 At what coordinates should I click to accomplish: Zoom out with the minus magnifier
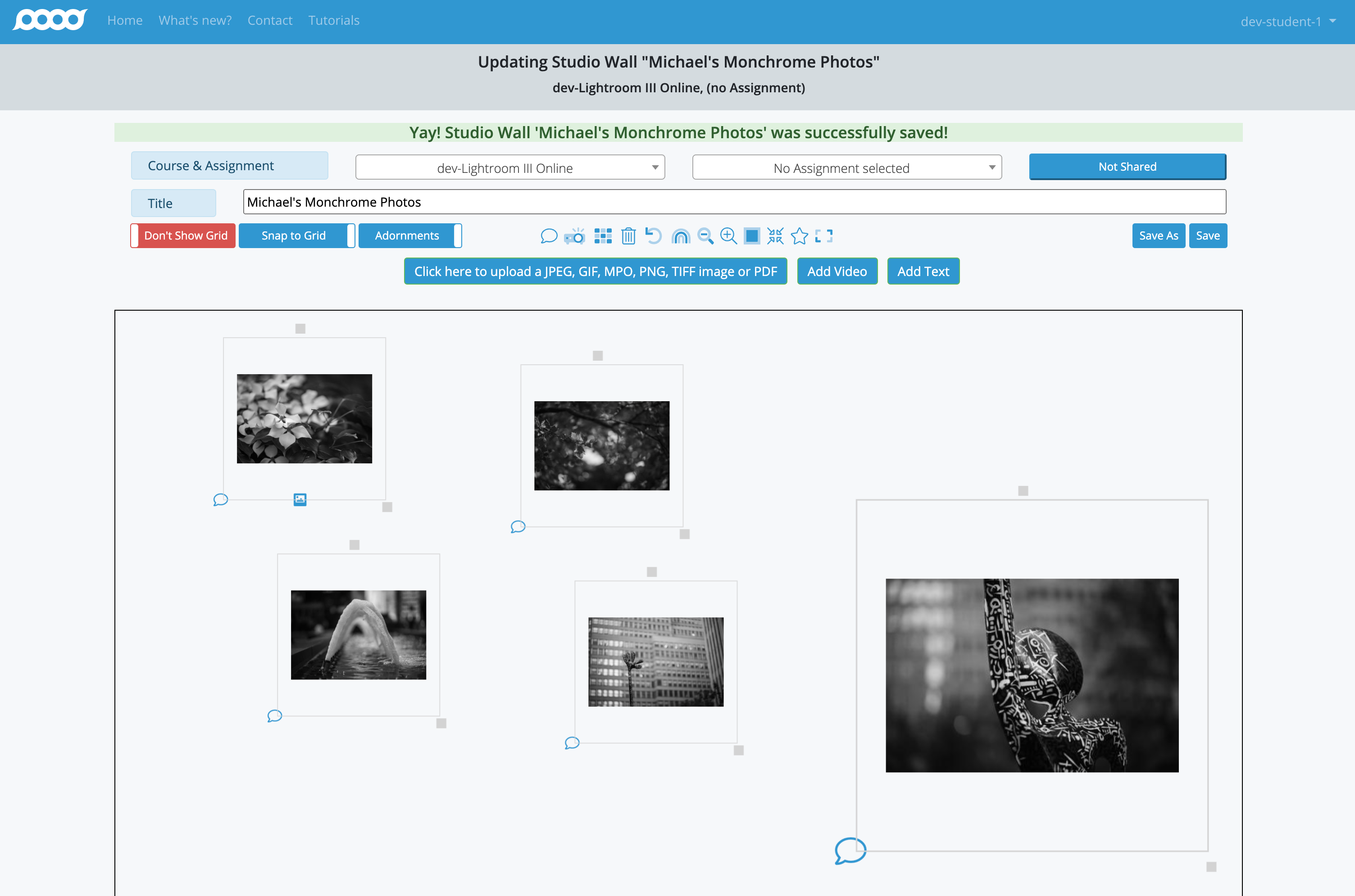[705, 236]
